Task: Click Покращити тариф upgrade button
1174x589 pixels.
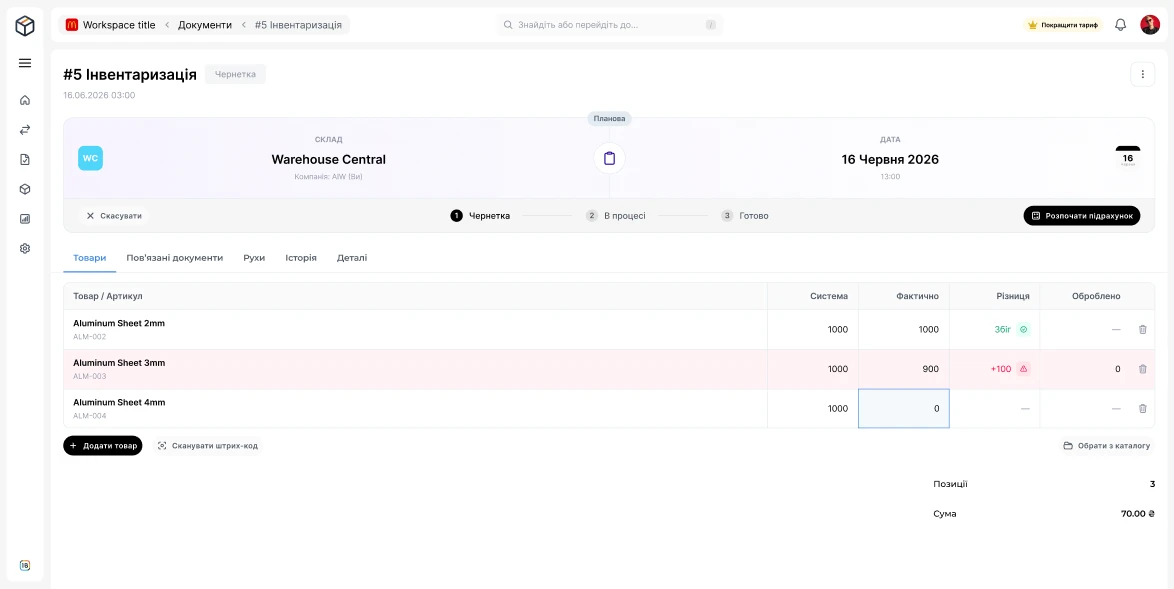Action: point(1063,25)
